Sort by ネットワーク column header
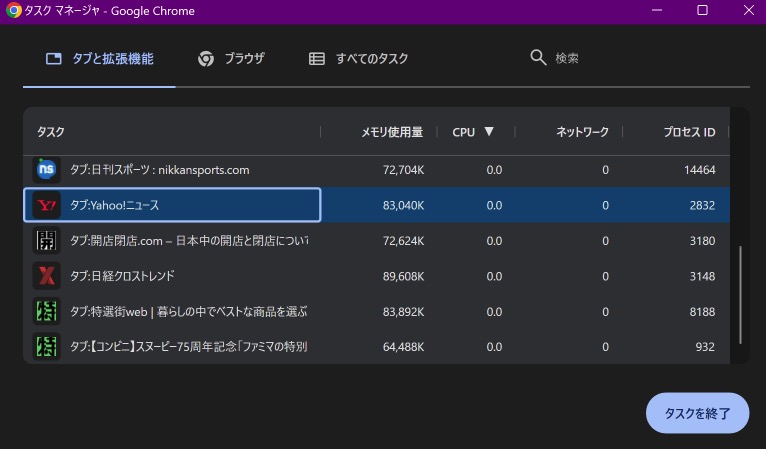The image size is (766, 449). pyautogui.click(x=582, y=132)
